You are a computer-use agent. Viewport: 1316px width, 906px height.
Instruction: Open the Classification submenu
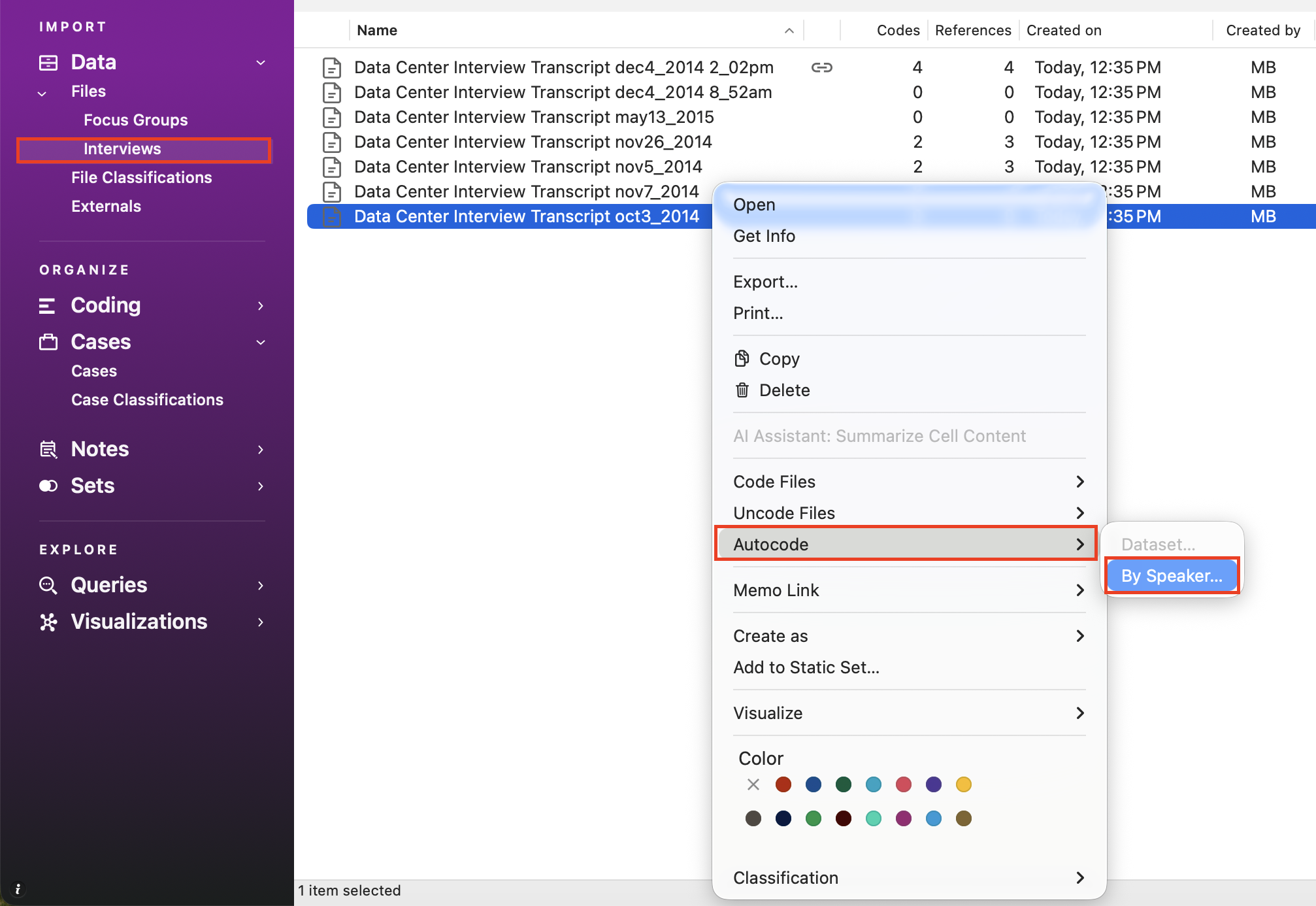909,878
